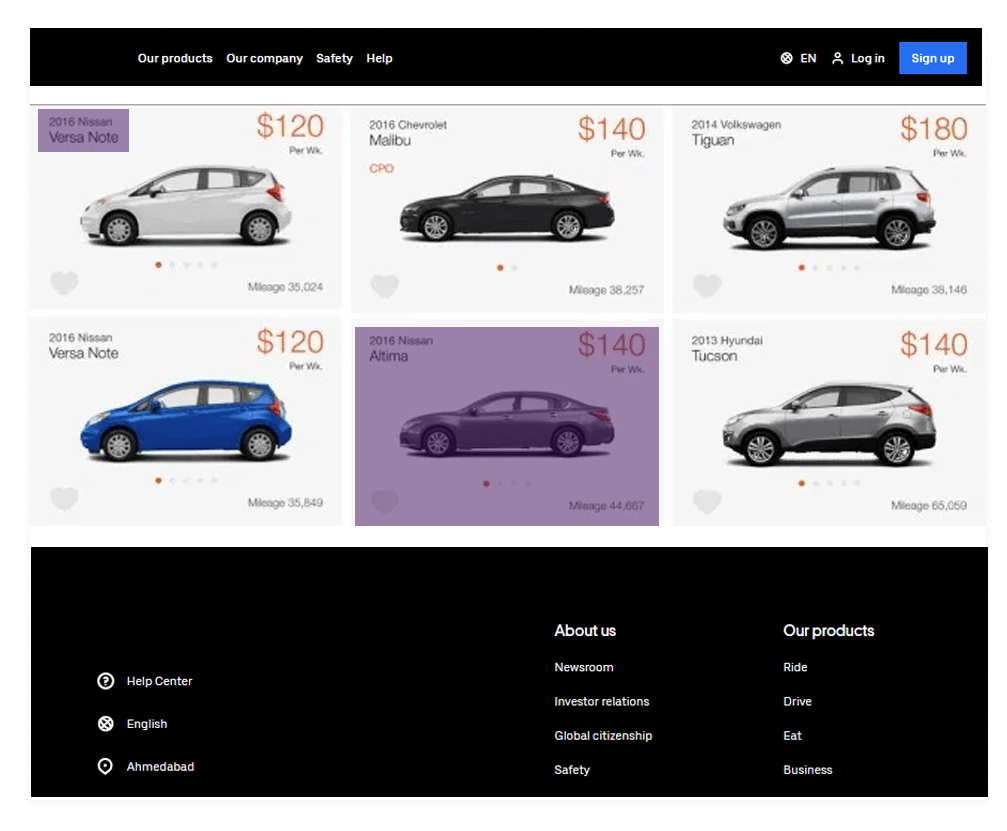The width and height of the screenshot is (1007, 831).
Task: Favorite the 2016 Nissan Altima
Action: [385, 502]
